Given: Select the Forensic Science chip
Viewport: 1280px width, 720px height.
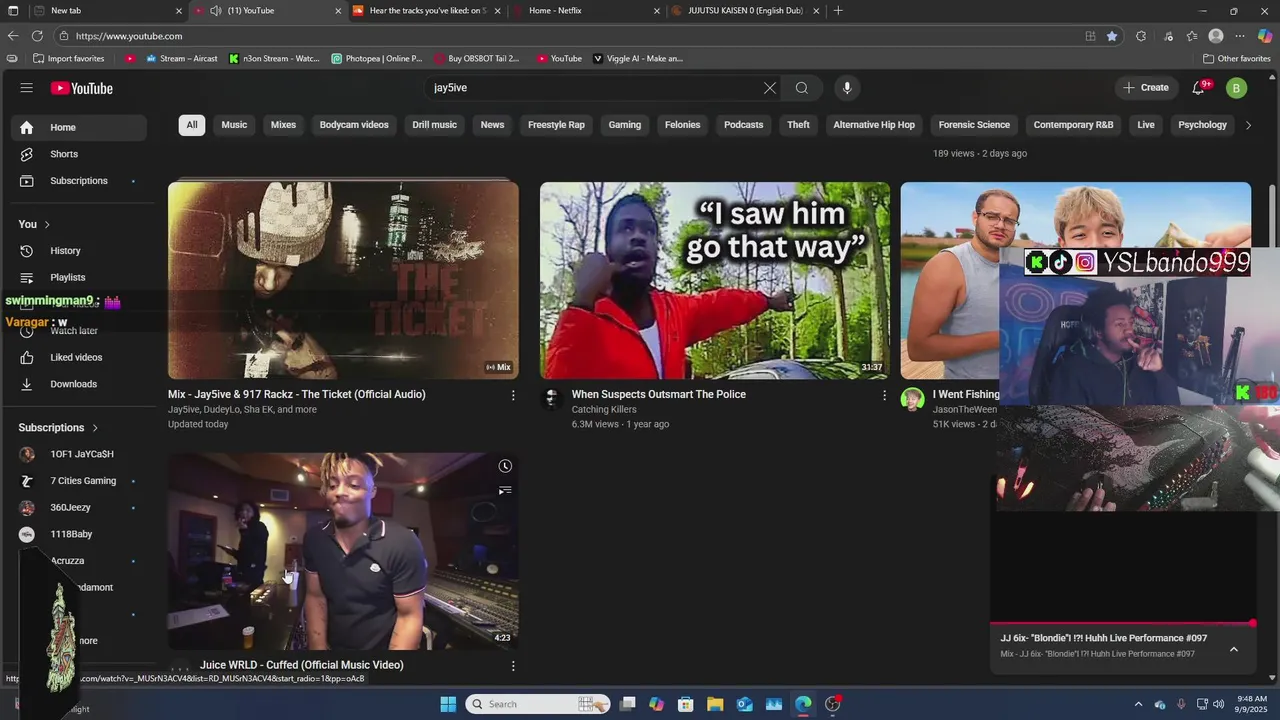Looking at the screenshot, I should 974,125.
